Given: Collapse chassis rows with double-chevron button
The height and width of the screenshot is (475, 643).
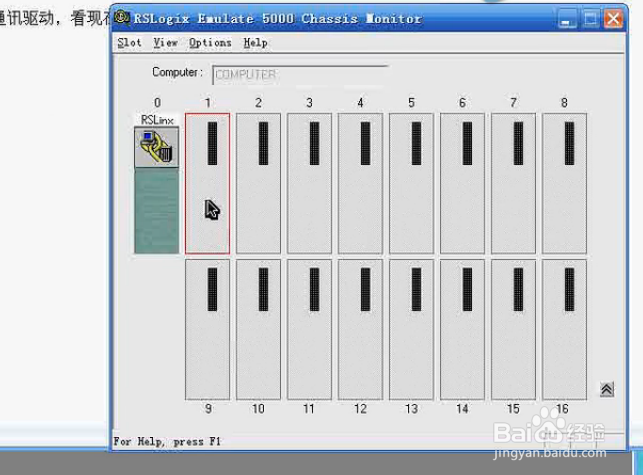Looking at the screenshot, I should (607, 389).
